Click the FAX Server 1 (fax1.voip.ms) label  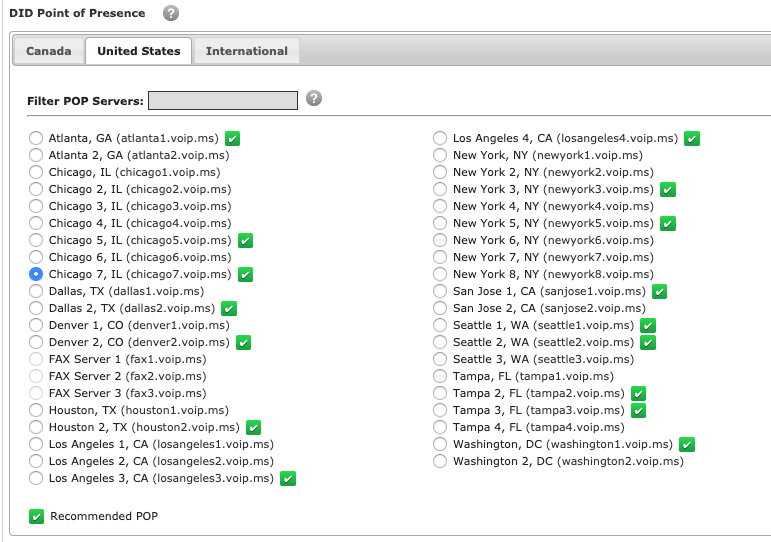point(127,359)
